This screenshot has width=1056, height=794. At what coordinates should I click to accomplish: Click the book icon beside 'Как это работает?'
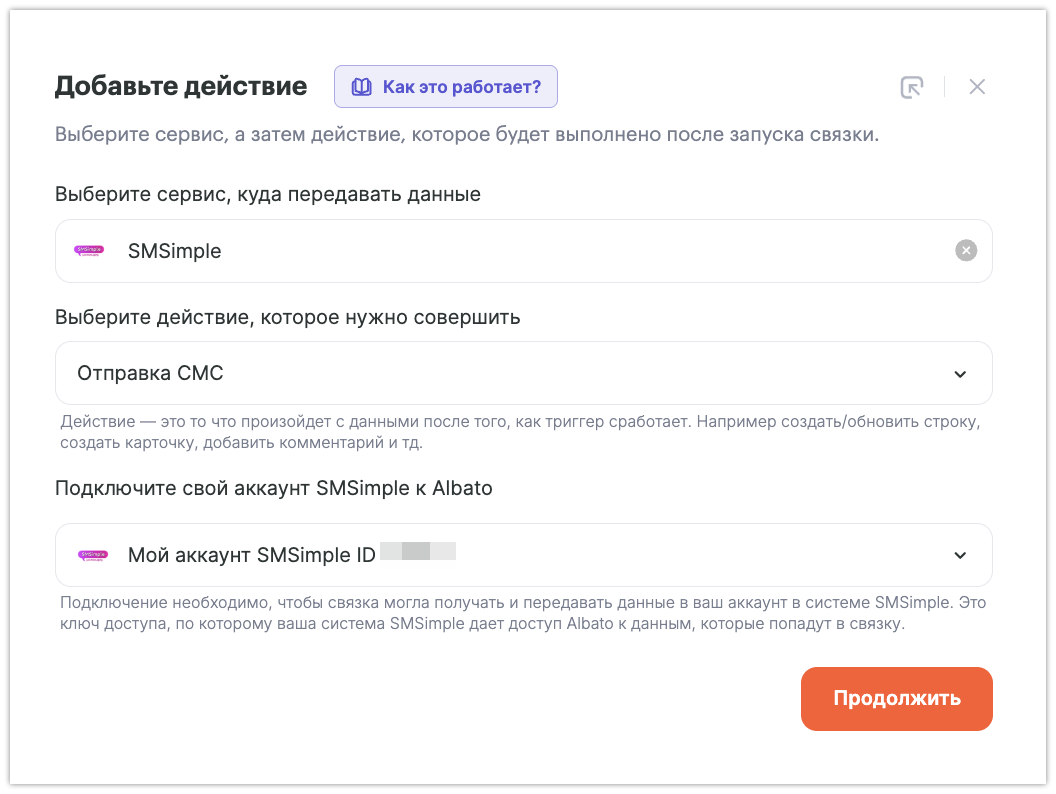point(362,87)
